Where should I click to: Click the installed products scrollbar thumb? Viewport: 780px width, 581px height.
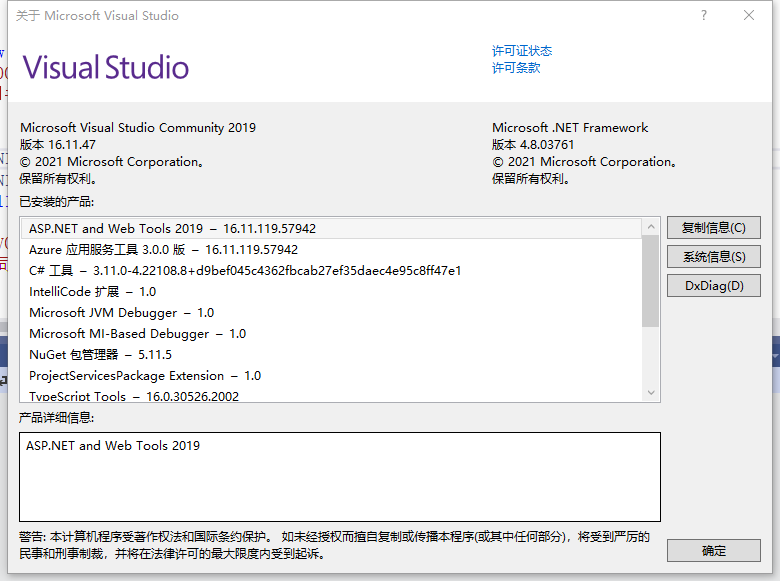(651, 281)
